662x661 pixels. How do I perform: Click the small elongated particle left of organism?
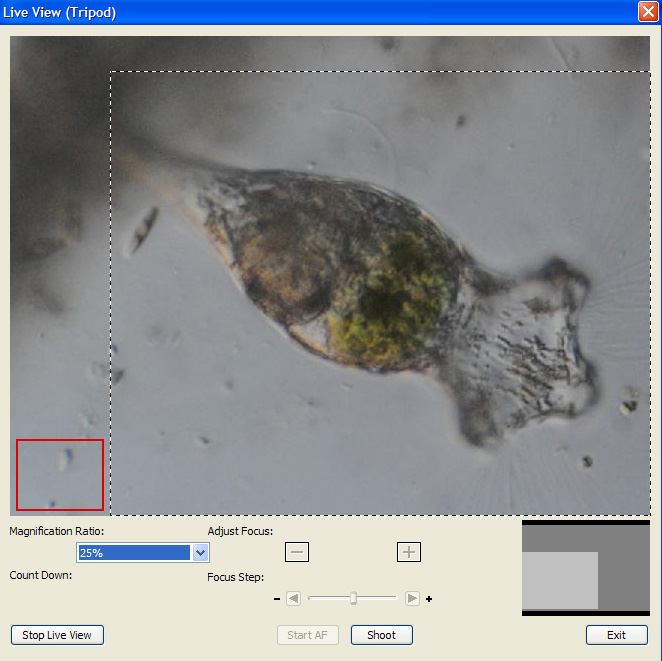(143, 230)
